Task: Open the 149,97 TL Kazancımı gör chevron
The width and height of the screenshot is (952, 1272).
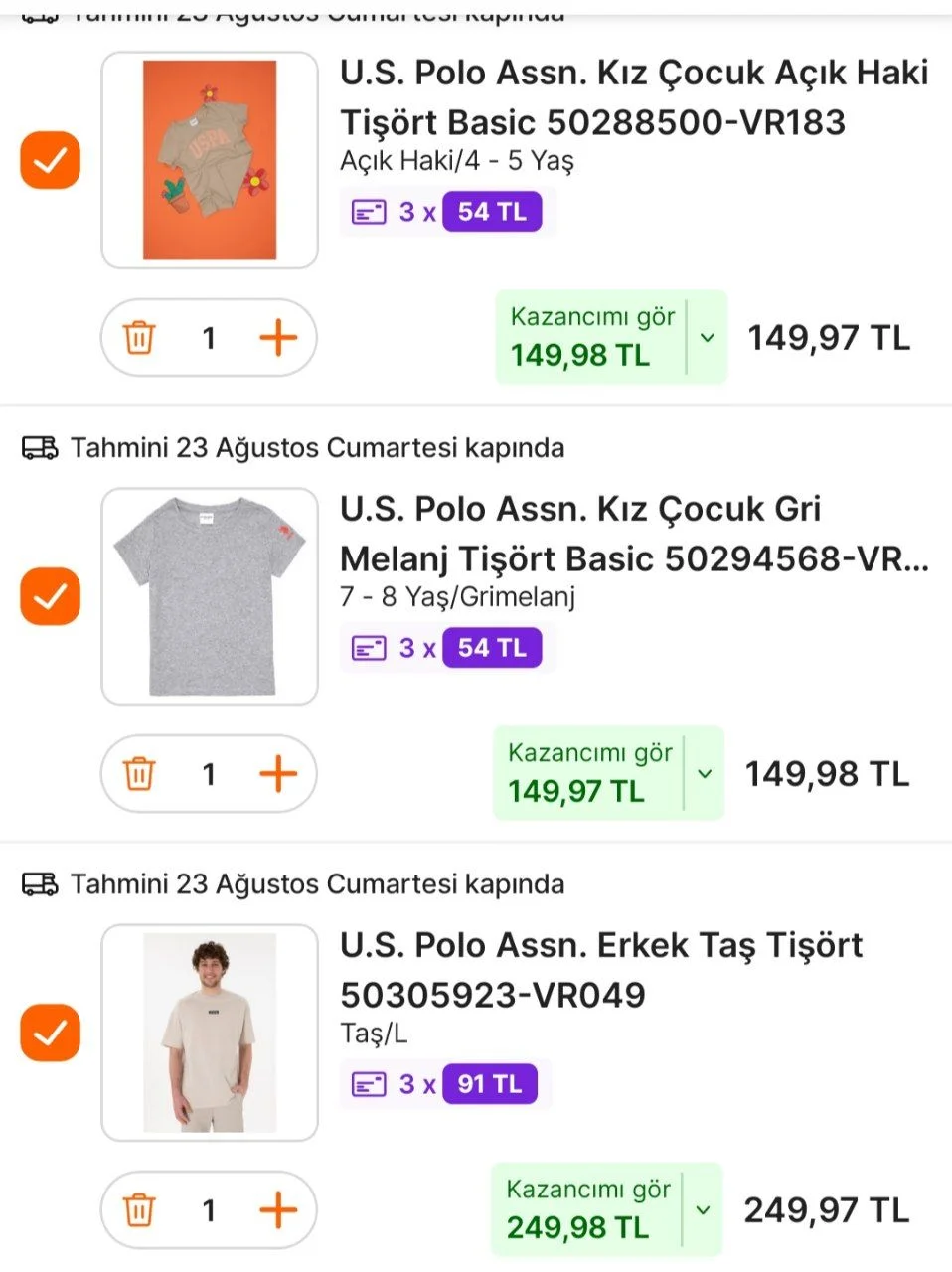Action: (x=705, y=774)
